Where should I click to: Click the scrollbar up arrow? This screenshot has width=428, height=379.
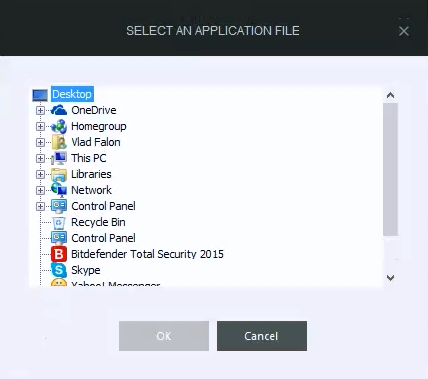(x=390, y=95)
